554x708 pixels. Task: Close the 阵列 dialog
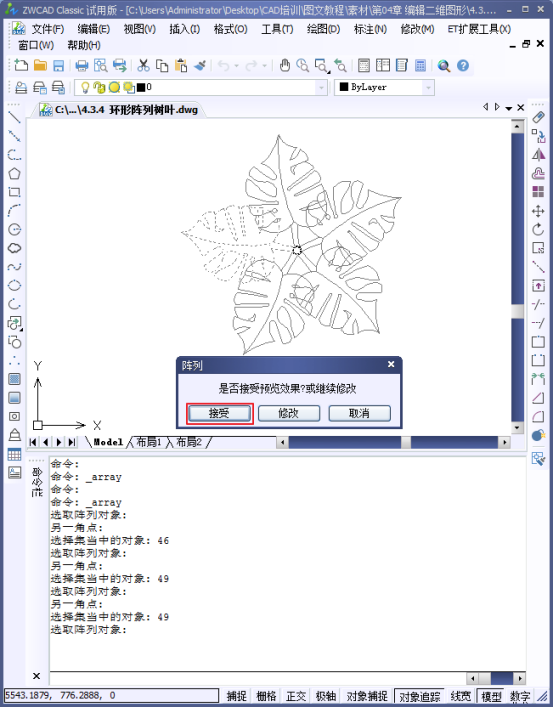tap(391, 364)
